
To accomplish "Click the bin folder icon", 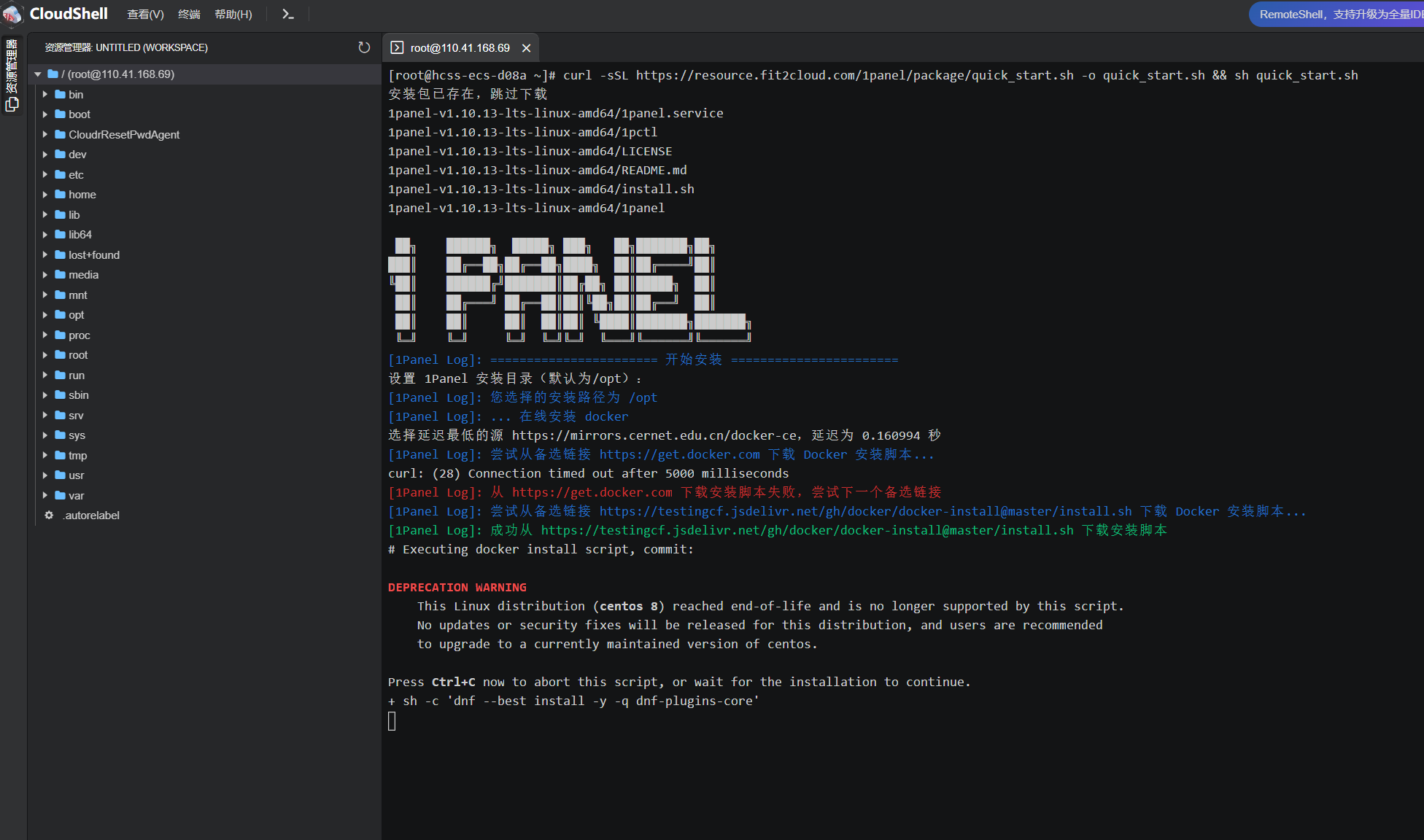I will click(61, 94).
